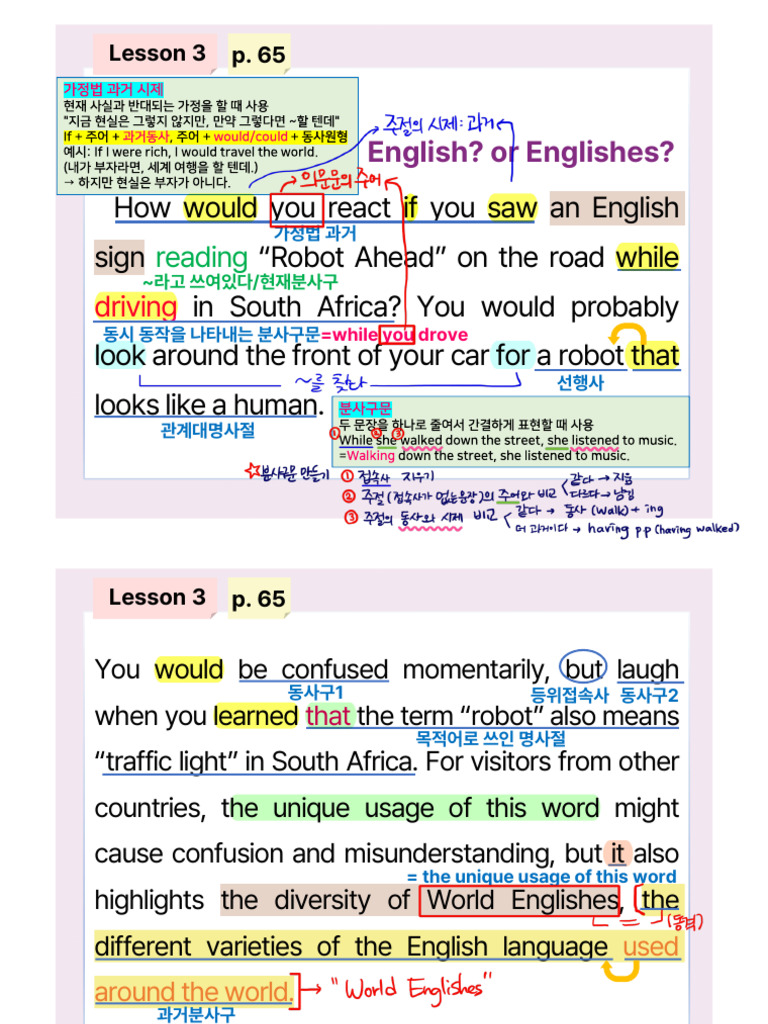
Task: Click the heading "가정법 과거 시제" in the green note
Action: [113, 89]
